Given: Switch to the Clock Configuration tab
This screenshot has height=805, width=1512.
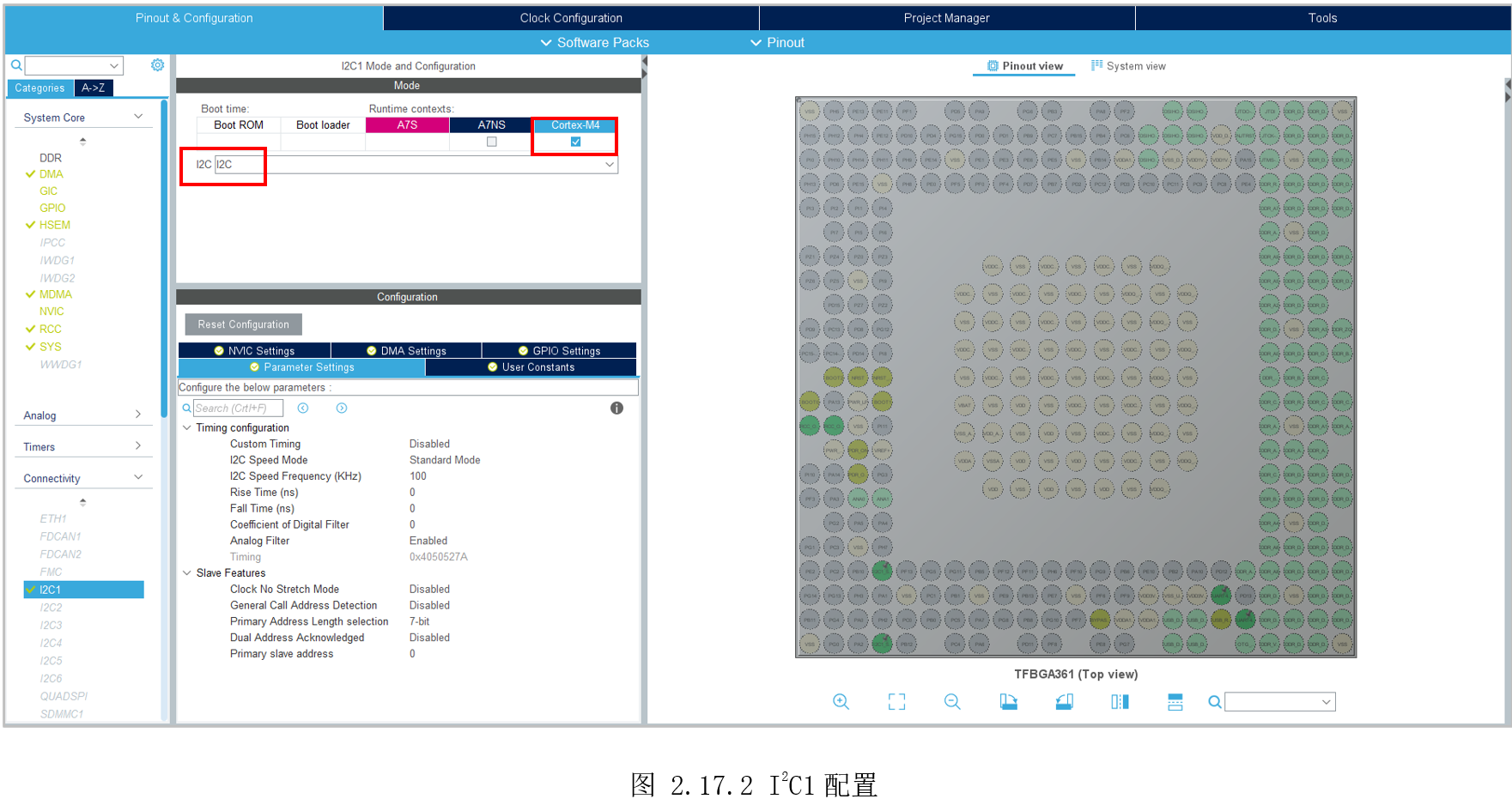Looking at the screenshot, I should click(571, 18).
